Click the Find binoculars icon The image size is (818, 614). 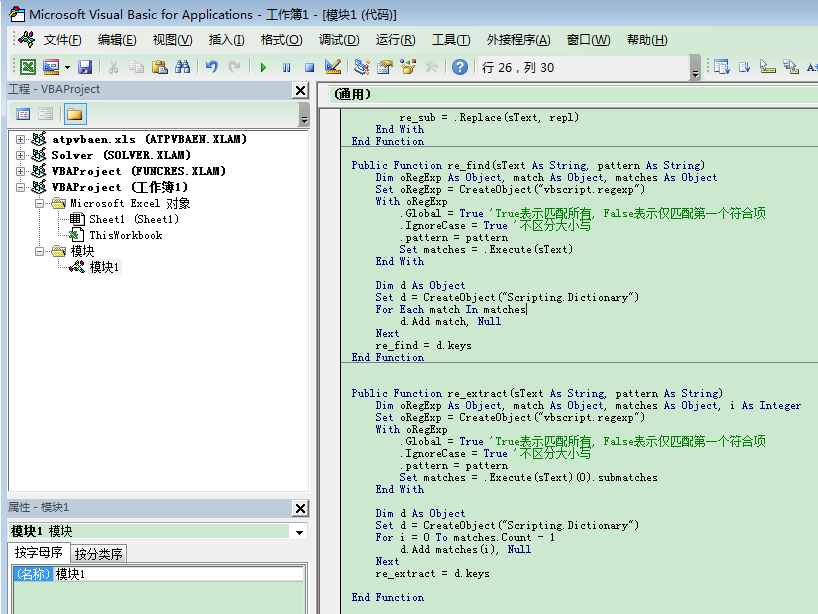(x=182, y=67)
